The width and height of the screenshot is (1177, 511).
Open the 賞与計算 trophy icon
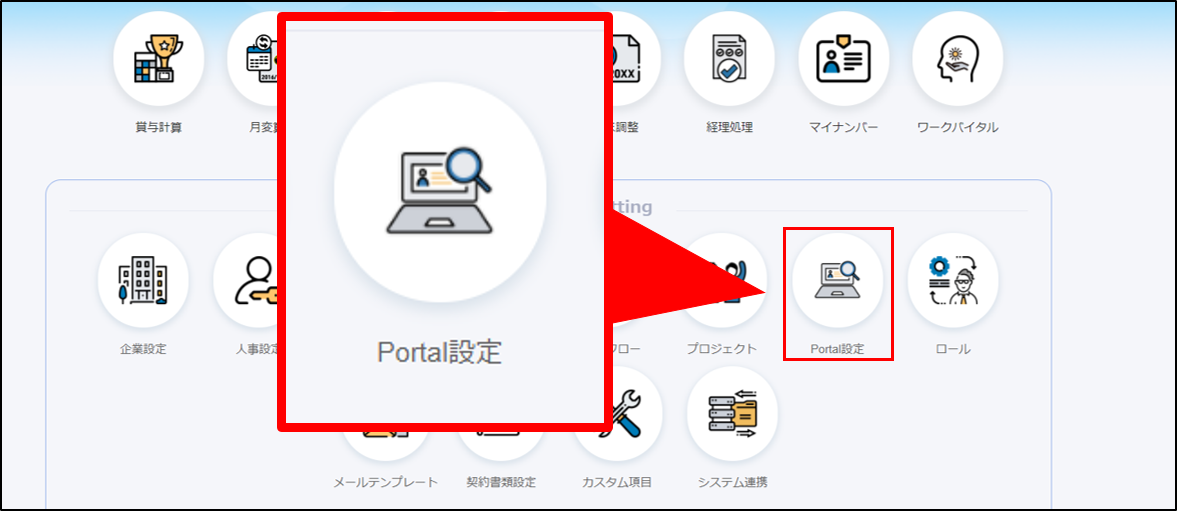[x=158, y=58]
